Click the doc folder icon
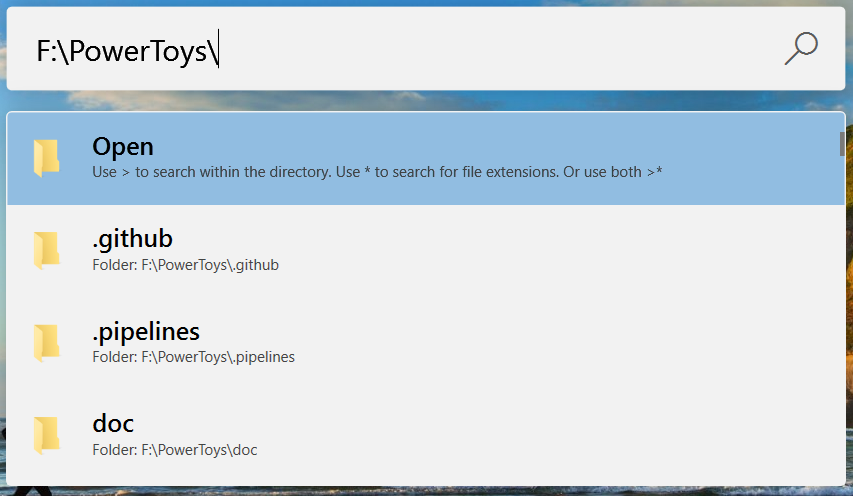 click(46, 434)
